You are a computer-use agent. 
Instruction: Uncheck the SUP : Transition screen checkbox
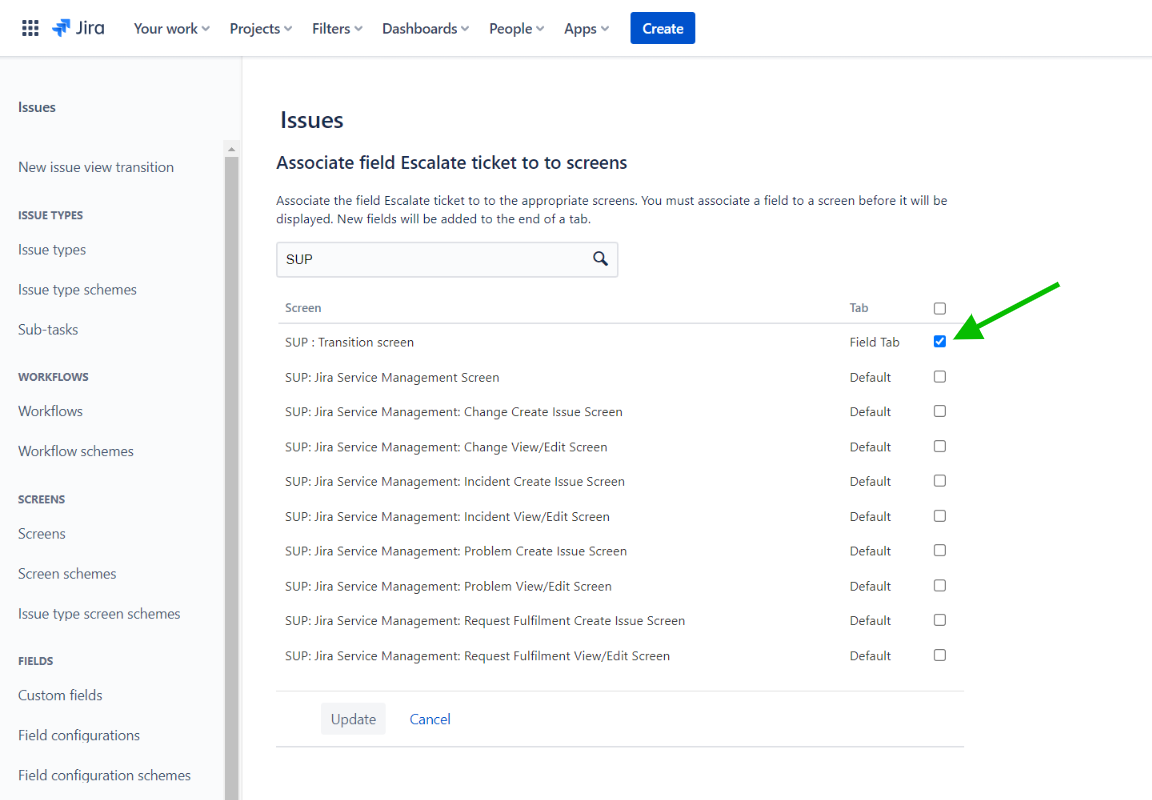(939, 342)
